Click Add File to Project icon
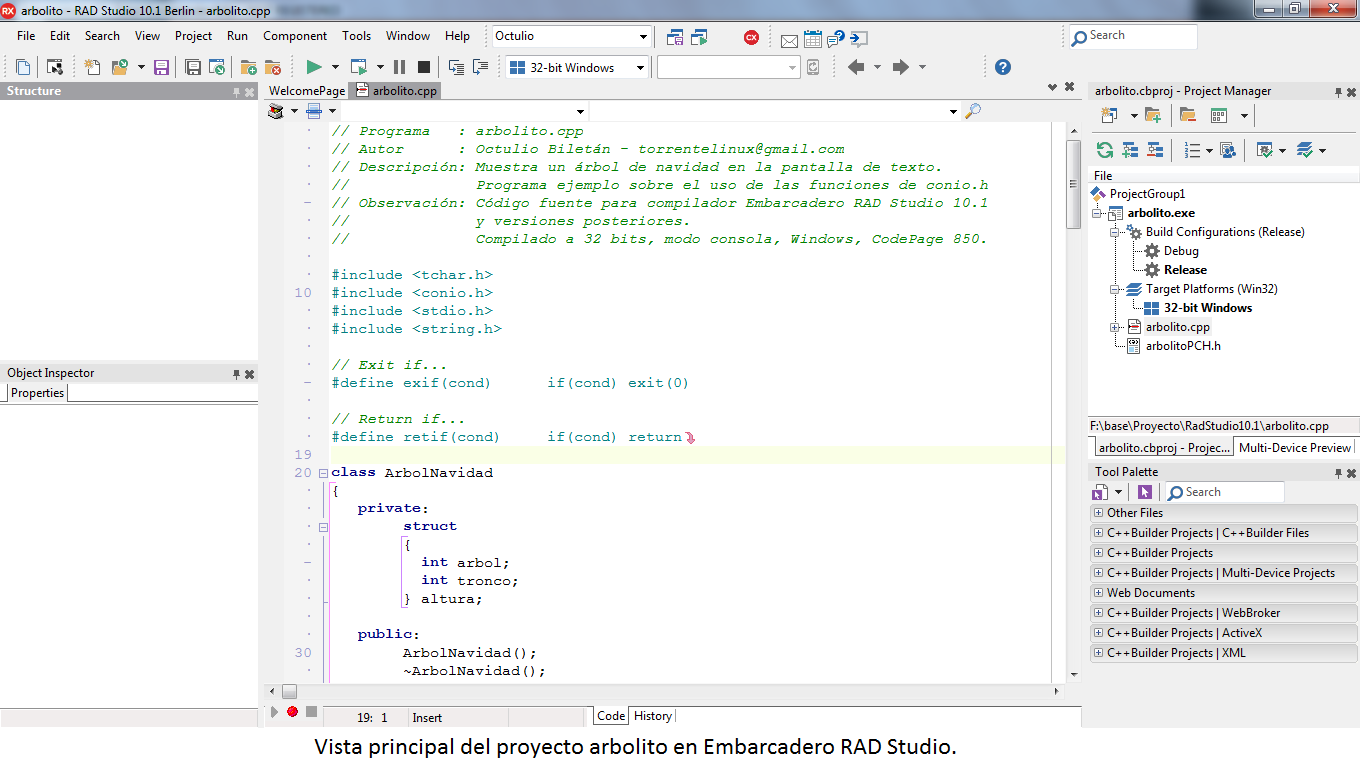 coord(248,67)
